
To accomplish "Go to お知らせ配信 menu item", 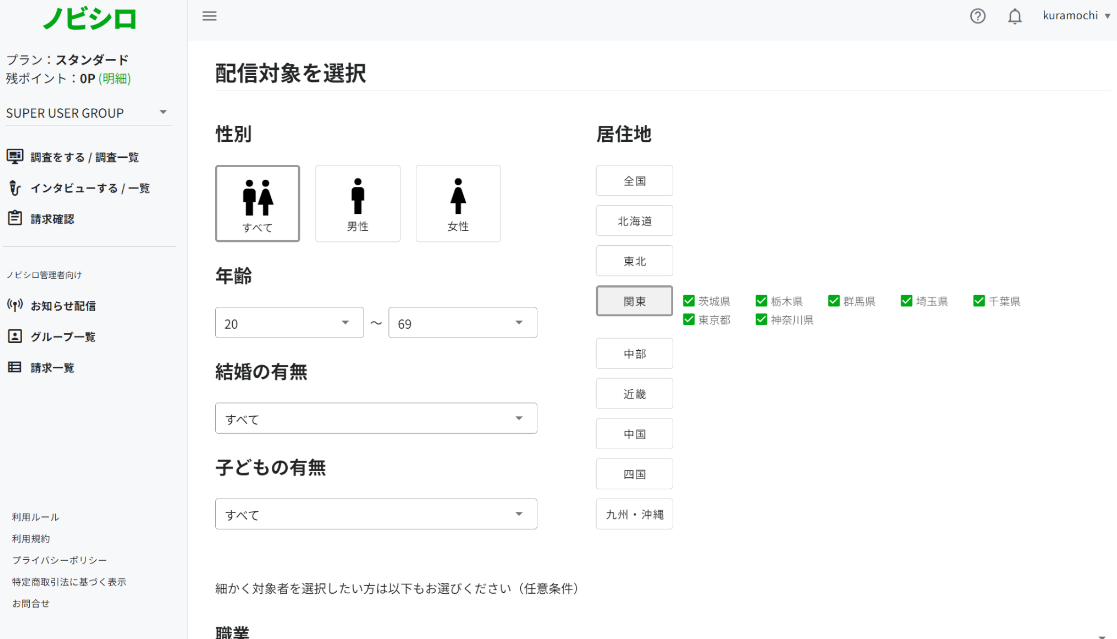I will (x=62, y=306).
